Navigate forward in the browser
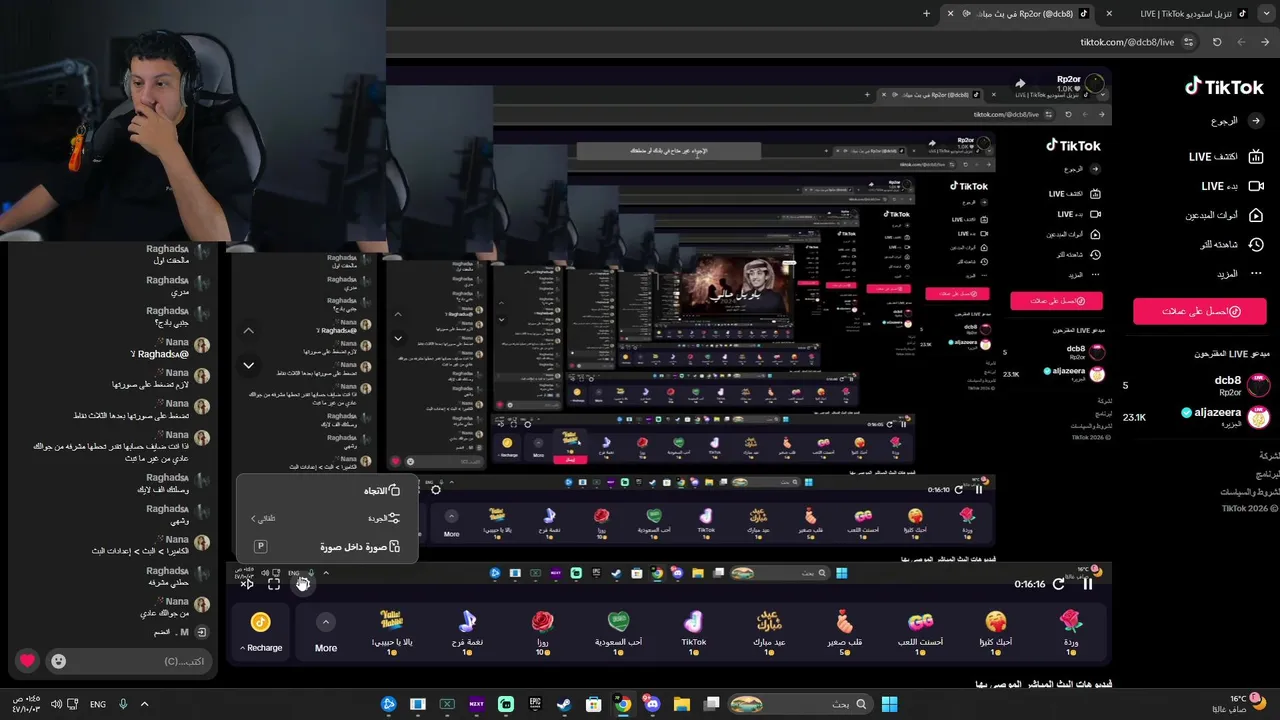 coord(1241,42)
